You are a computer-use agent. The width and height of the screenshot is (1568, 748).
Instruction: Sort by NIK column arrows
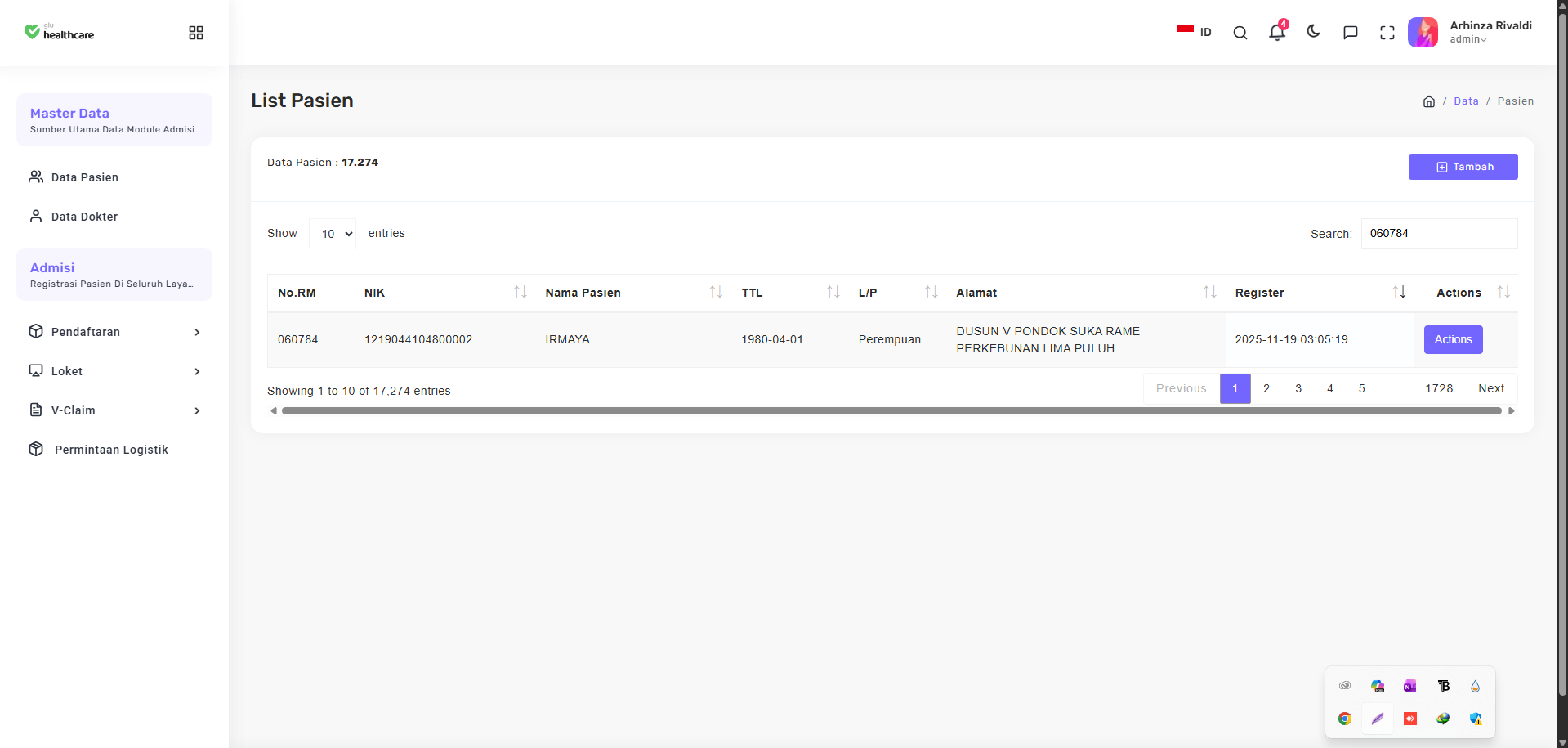click(x=520, y=292)
